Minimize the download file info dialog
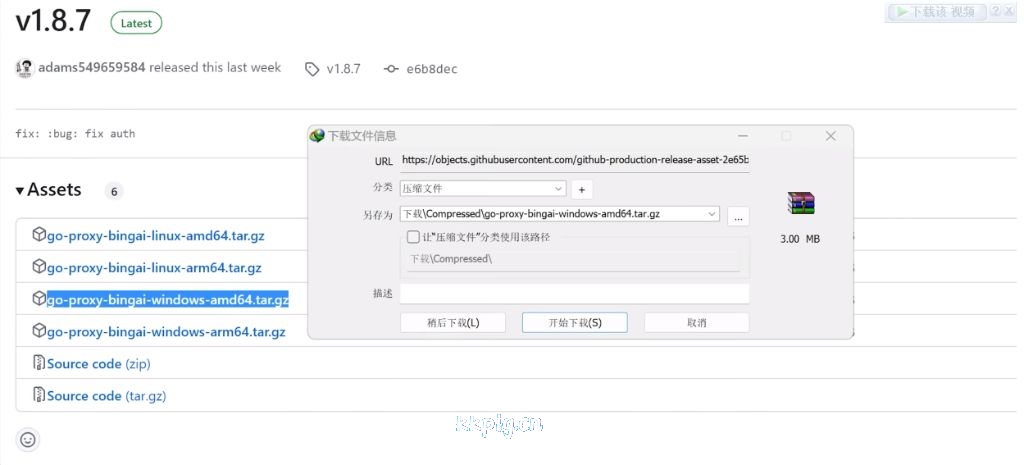The image size is (1024, 465). [x=743, y=136]
